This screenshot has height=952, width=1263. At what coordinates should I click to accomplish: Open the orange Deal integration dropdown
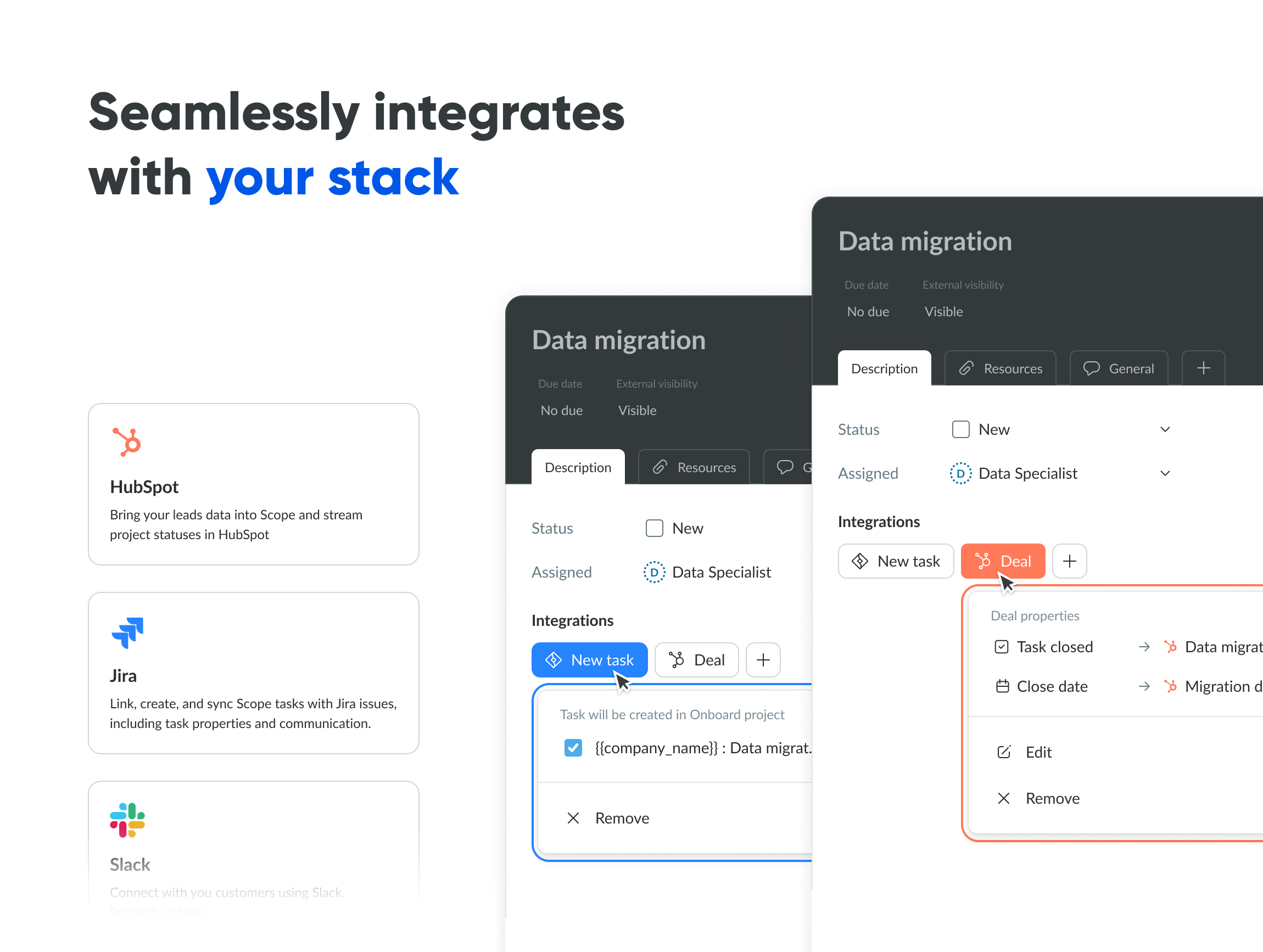(1003, 562)
